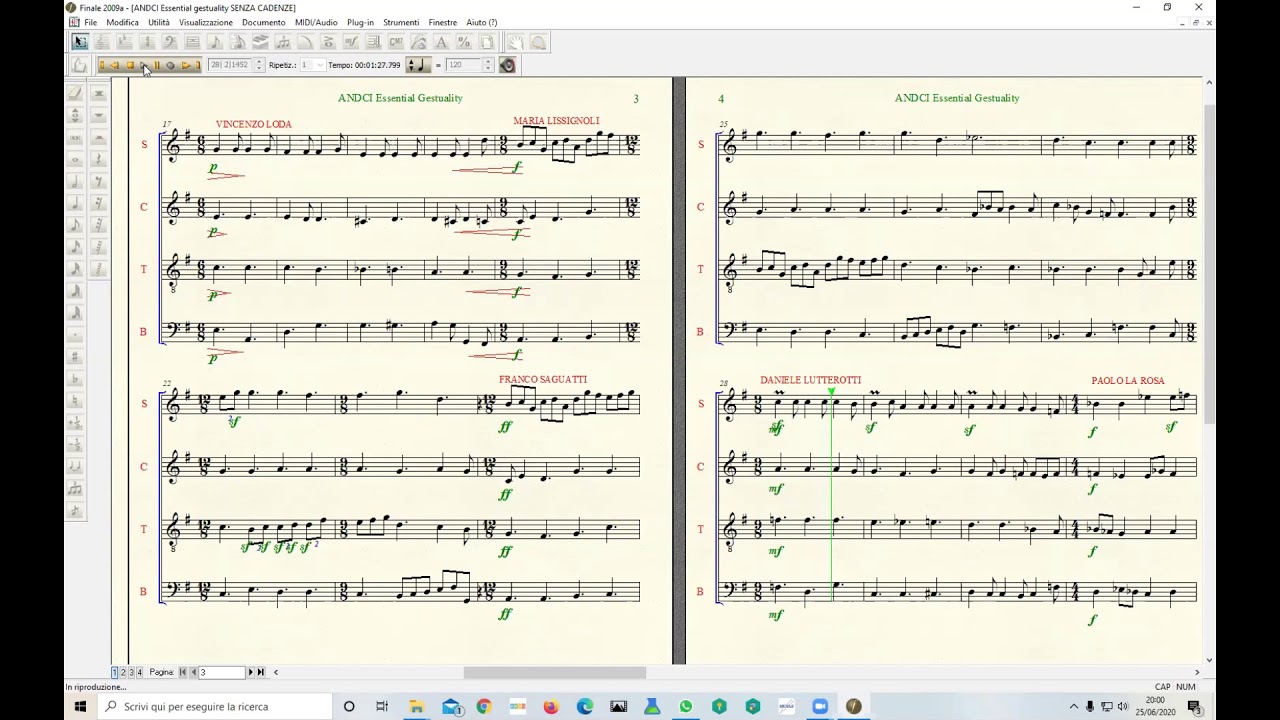The image size is (1280, 720).
Task: Open the Strumenti menu
Action: pos(401,22)
